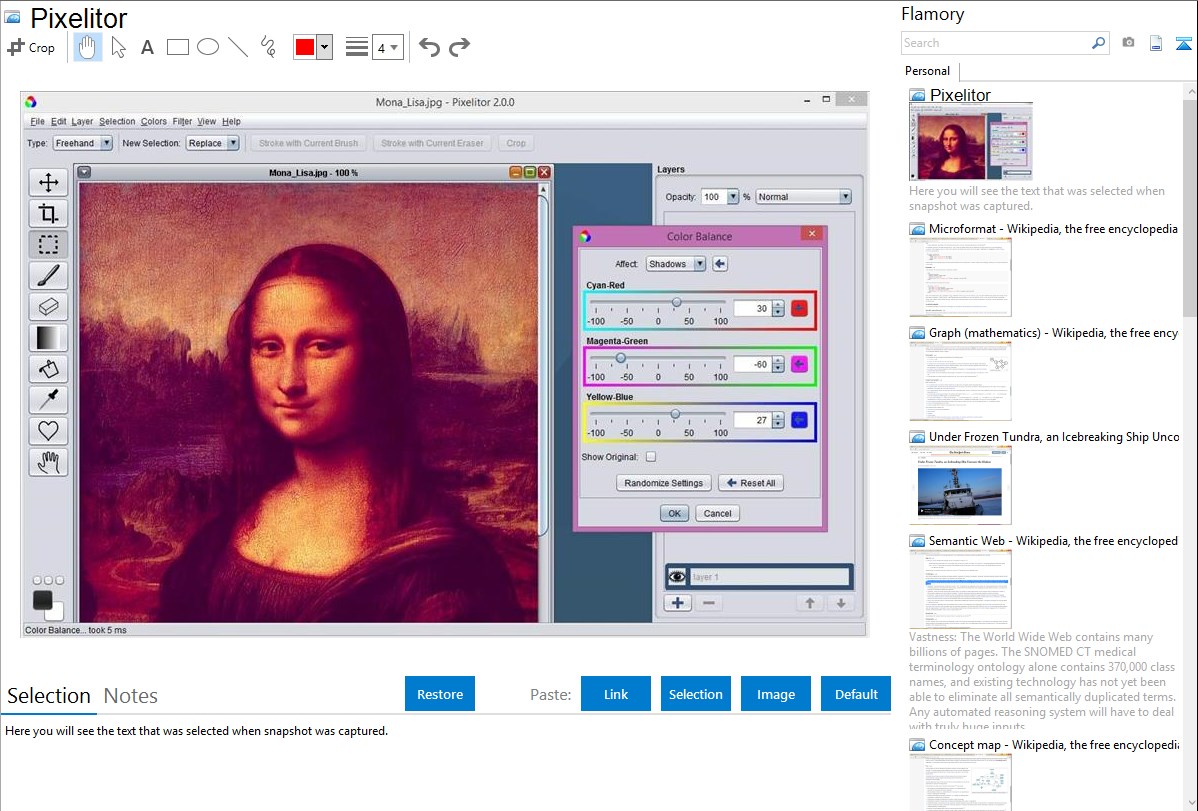Image resolution: width=1198 pixels, height=811 pixels.
Task: Open New Selection Replace dropdown
Action: point(212,143)
